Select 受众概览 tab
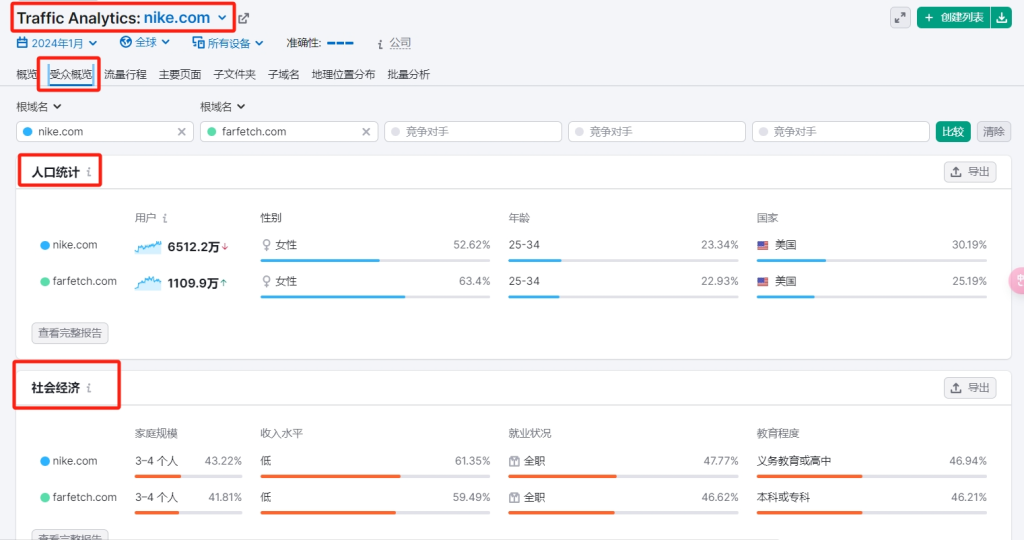 [x=71, y=74]
